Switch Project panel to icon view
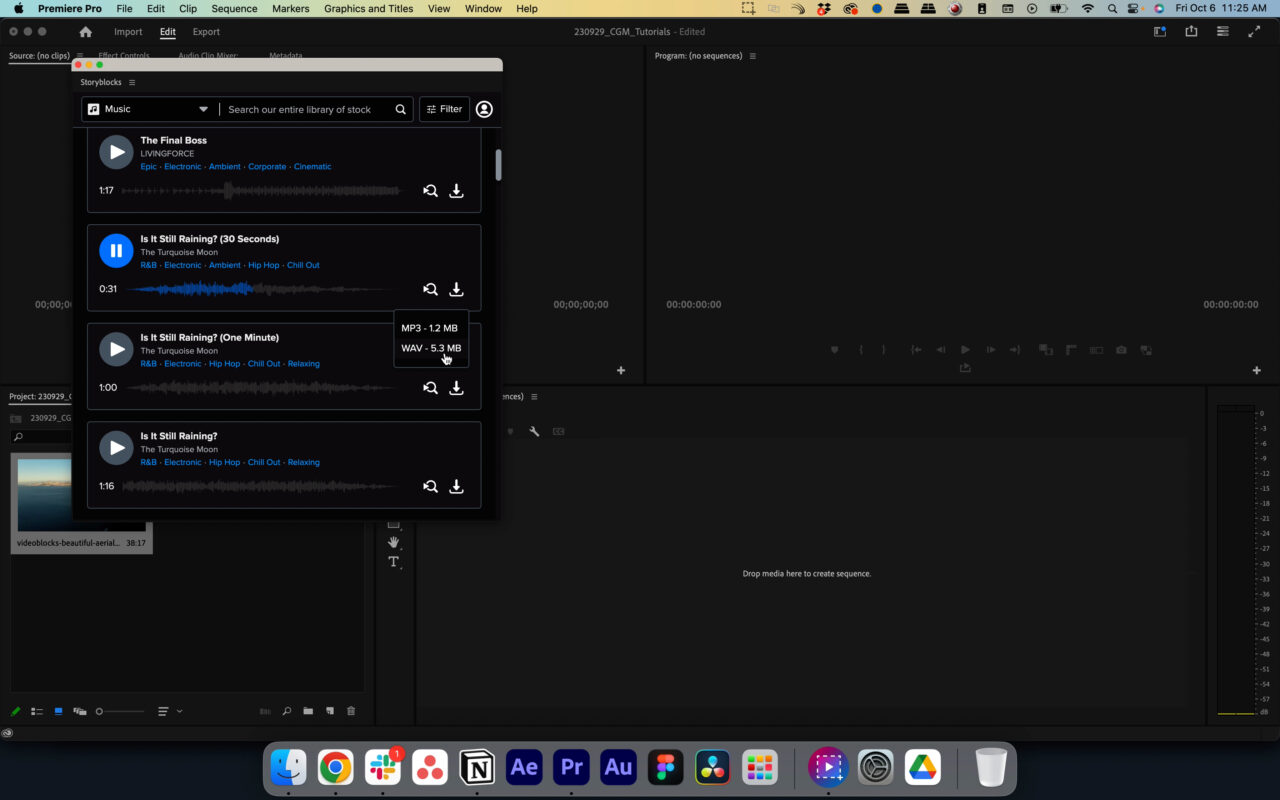This screenshot has width=1280, height=800. click(58, 711)
